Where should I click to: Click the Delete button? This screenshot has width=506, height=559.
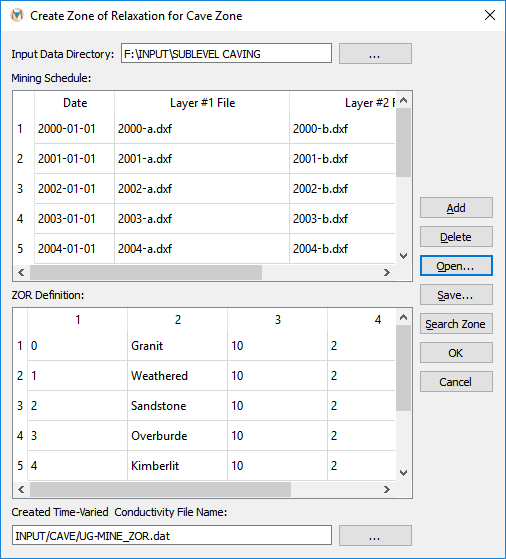point(456,237)
